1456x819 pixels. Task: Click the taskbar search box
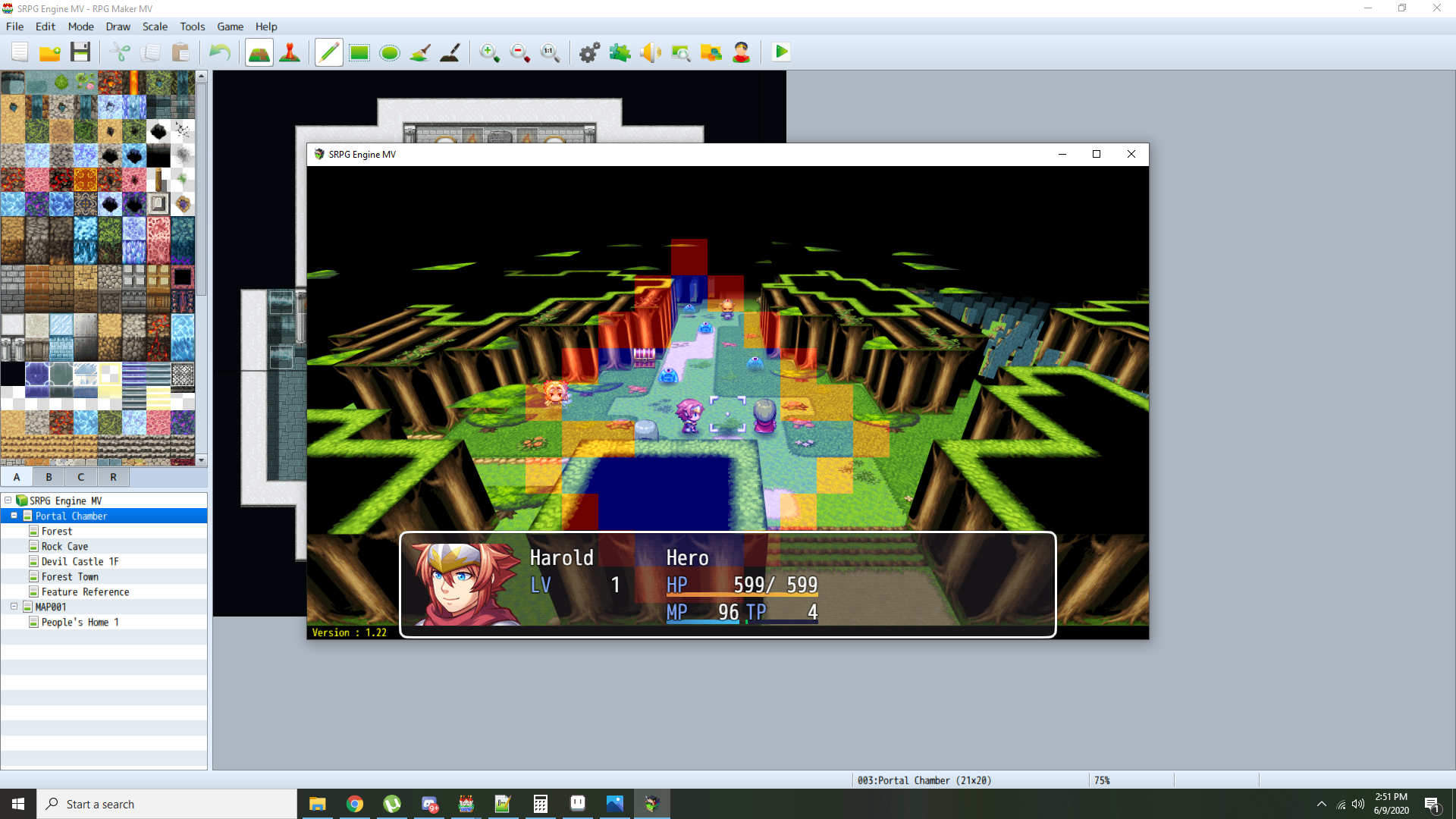click(x=167, y=804)
